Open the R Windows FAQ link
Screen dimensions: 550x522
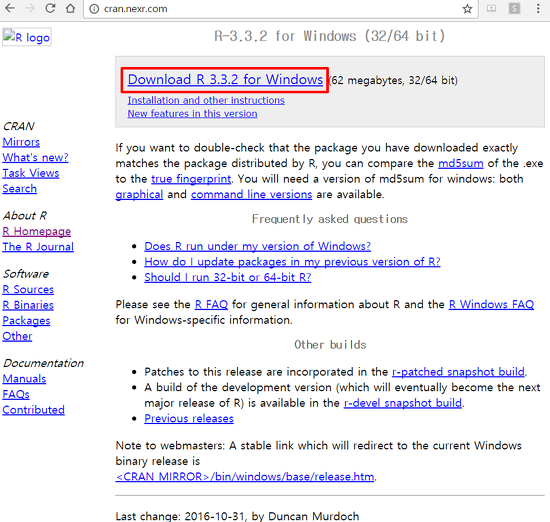point(491,304)
